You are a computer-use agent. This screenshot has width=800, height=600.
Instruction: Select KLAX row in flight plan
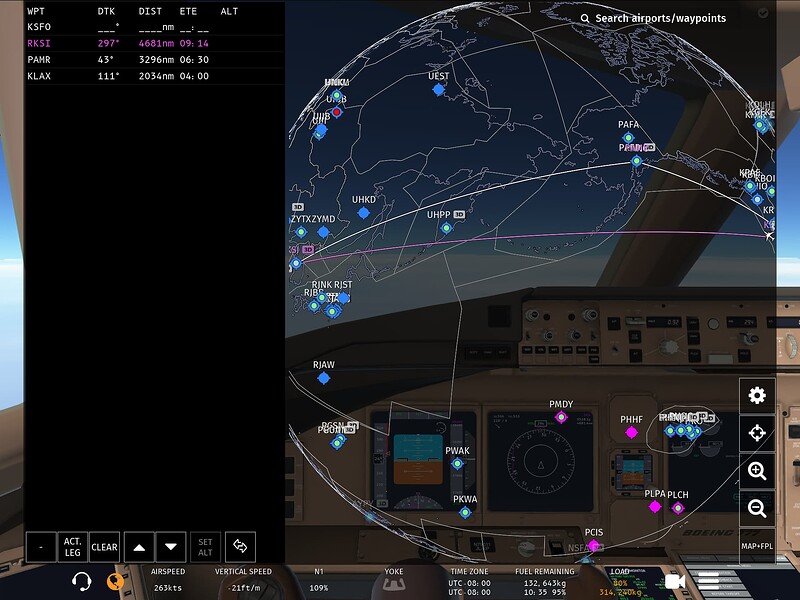[155, 76]
